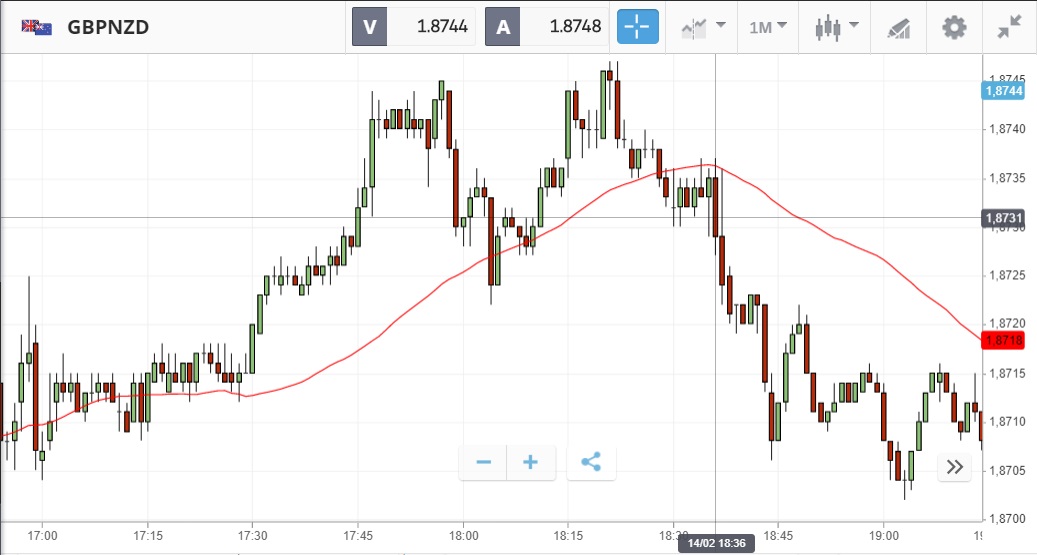The image size is (1037, 555).
Task: Click the GBPNZD instrument name
Action: click(108, 27)
